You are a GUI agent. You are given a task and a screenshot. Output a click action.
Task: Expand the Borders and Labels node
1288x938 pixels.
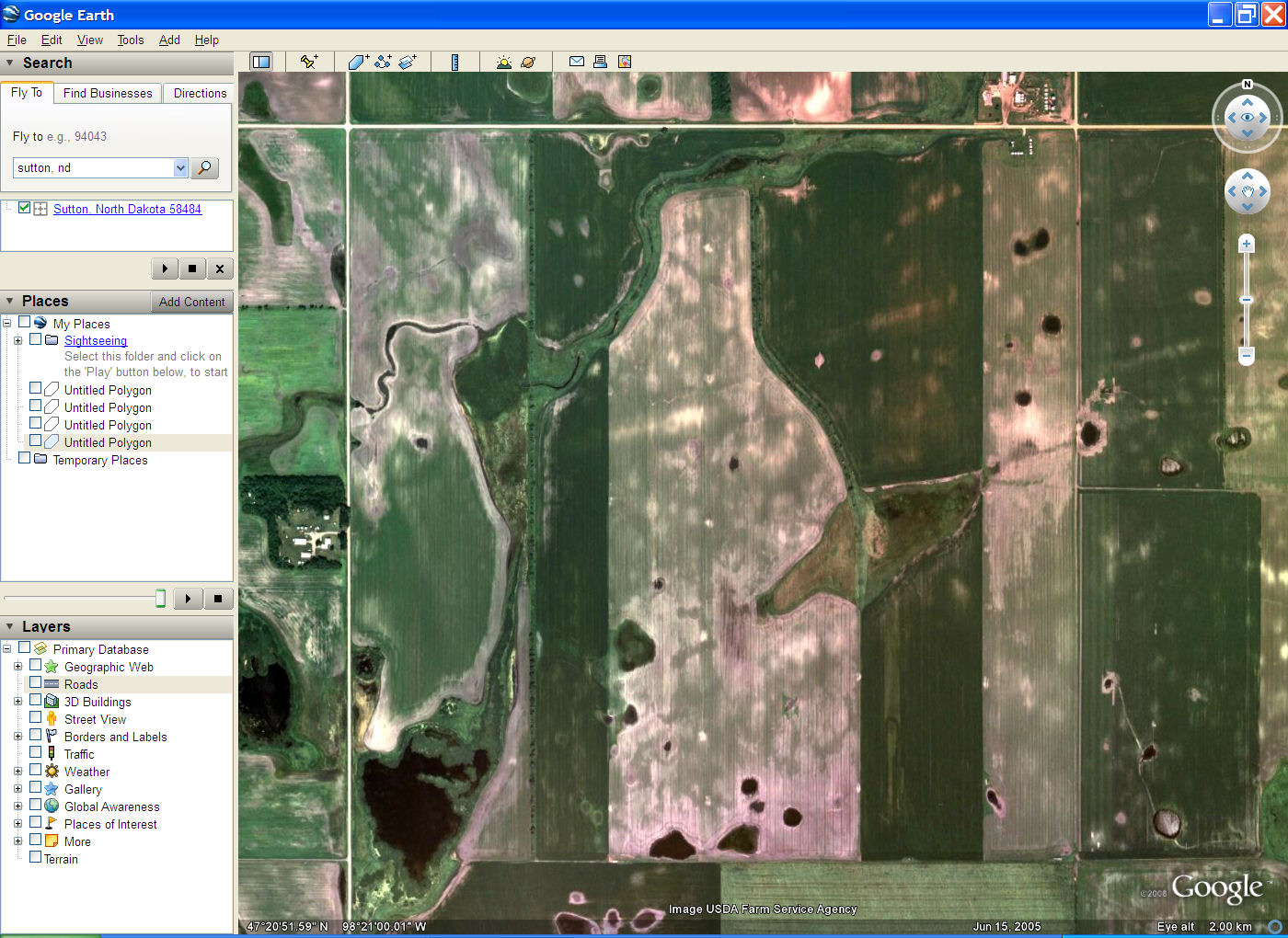coord(17,736)
